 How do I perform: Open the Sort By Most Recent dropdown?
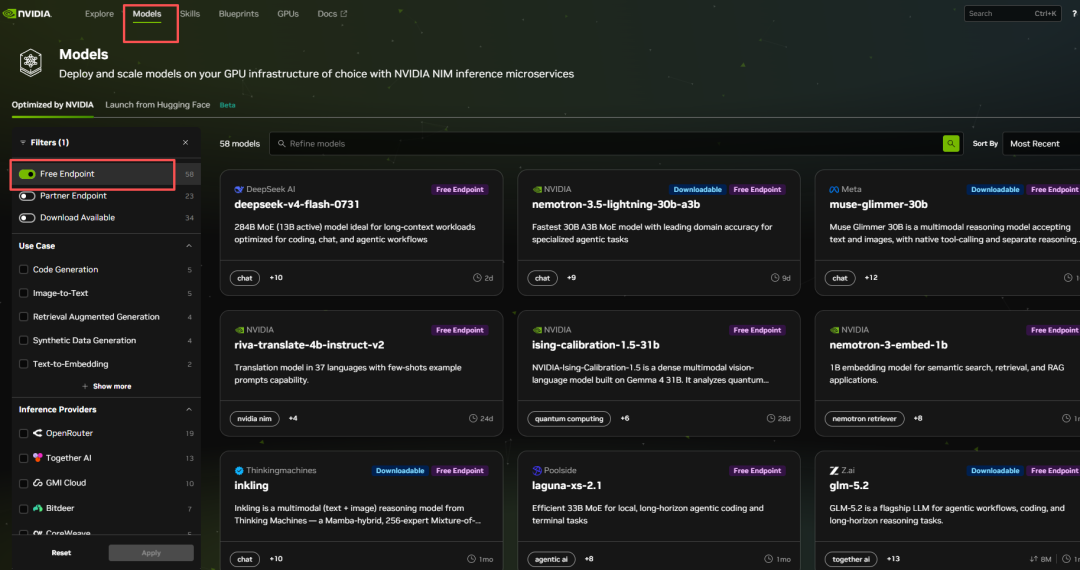tap(1041, 143)
